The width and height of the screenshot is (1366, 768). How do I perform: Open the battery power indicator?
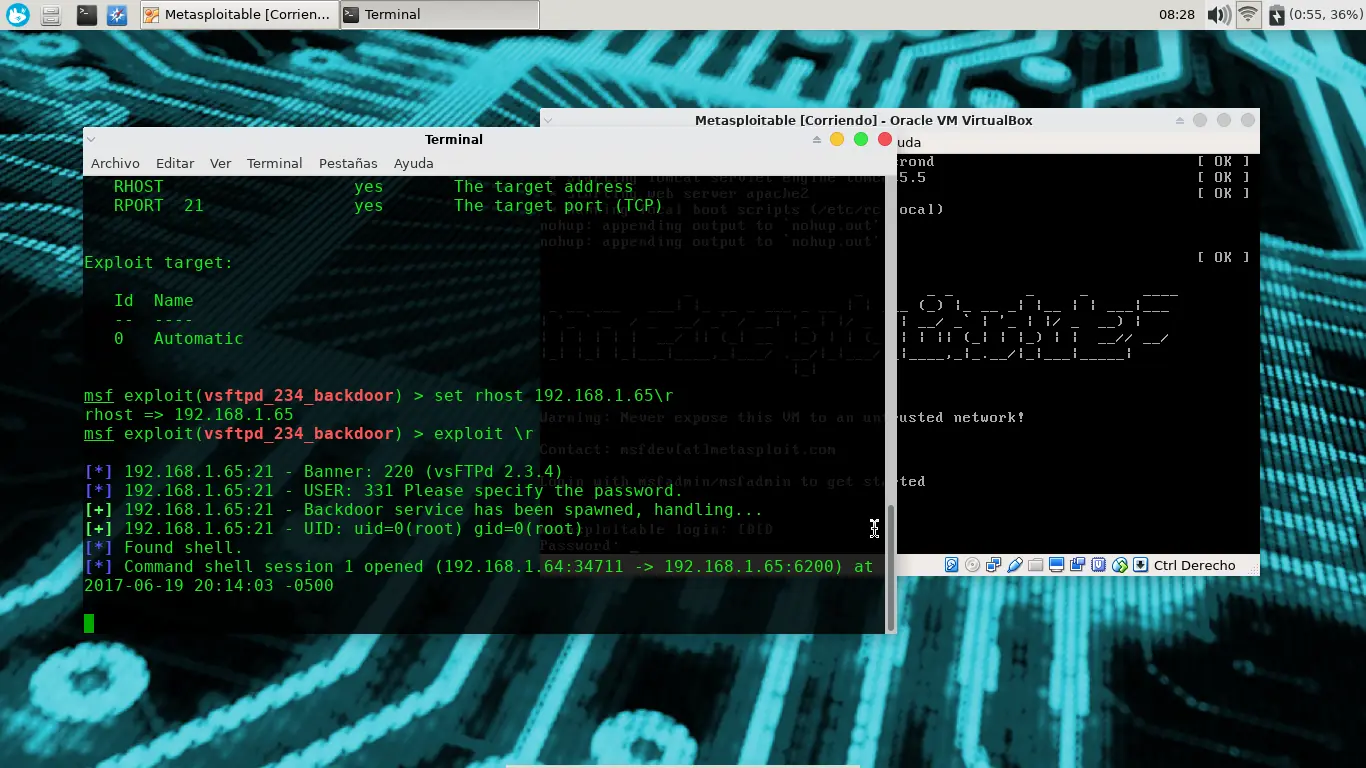1275,15
